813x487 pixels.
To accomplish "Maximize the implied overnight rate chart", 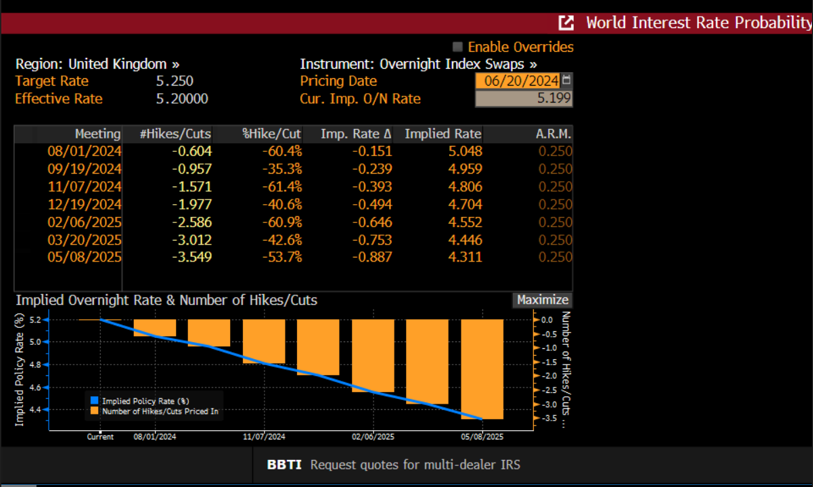I will click(x=542, y=300).
